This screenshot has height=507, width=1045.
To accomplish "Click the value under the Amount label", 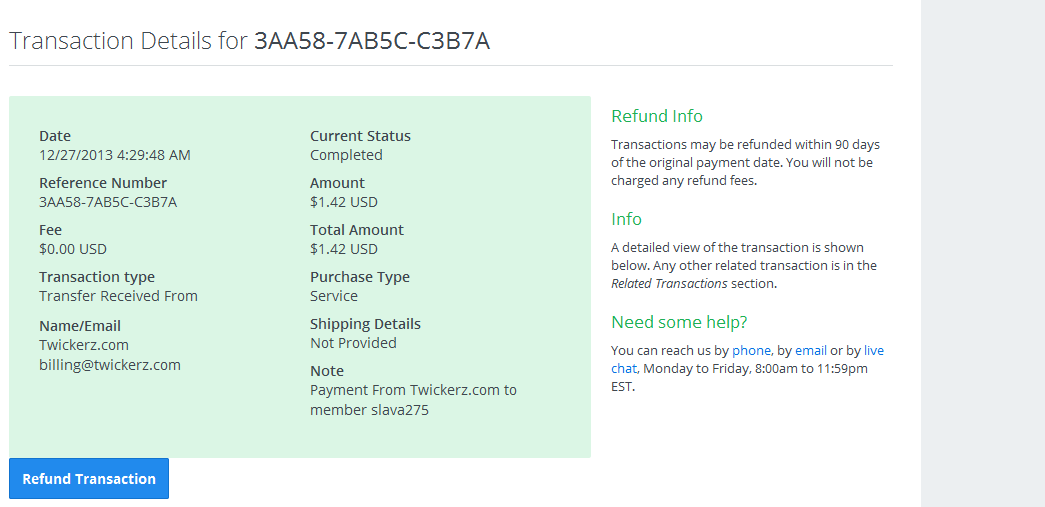I will click(x=344, y=202).
